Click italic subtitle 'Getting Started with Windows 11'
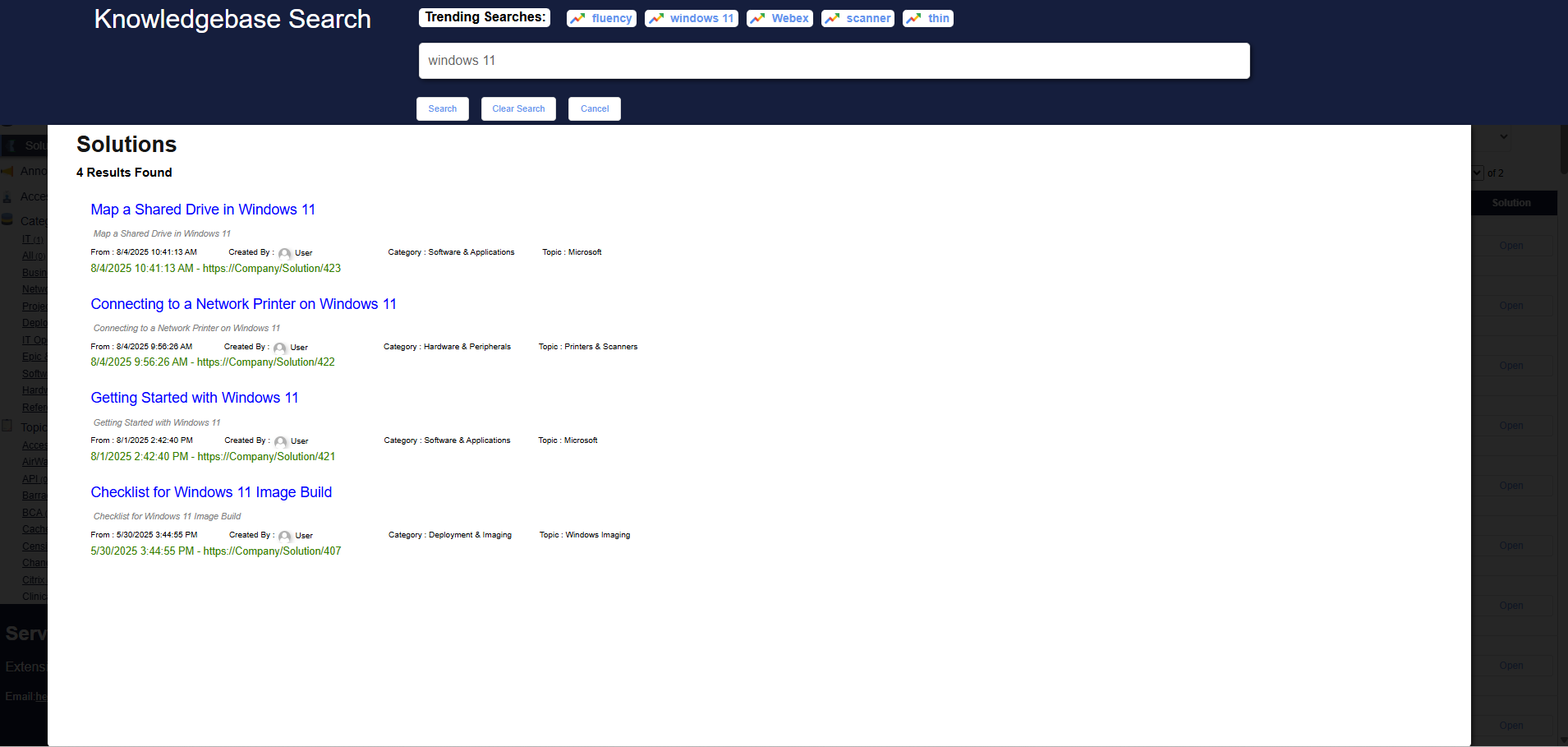 (157, 422)
